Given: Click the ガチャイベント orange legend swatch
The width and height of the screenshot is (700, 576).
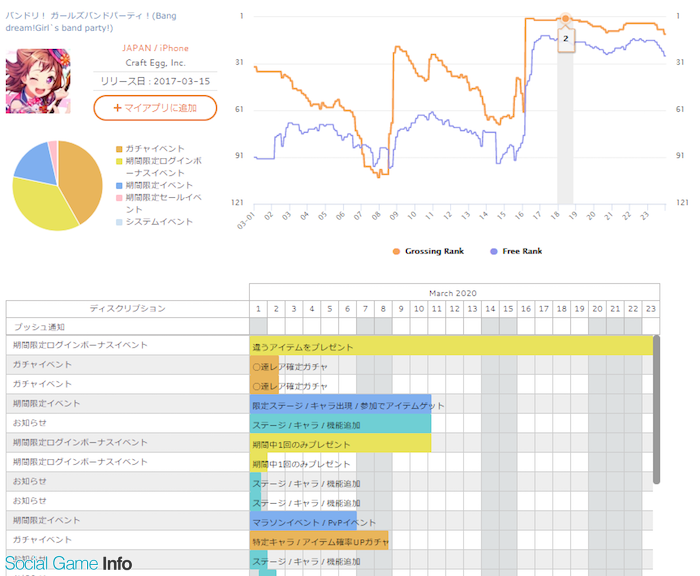Looking at the screenshot, I should click(x=119, y=149).
